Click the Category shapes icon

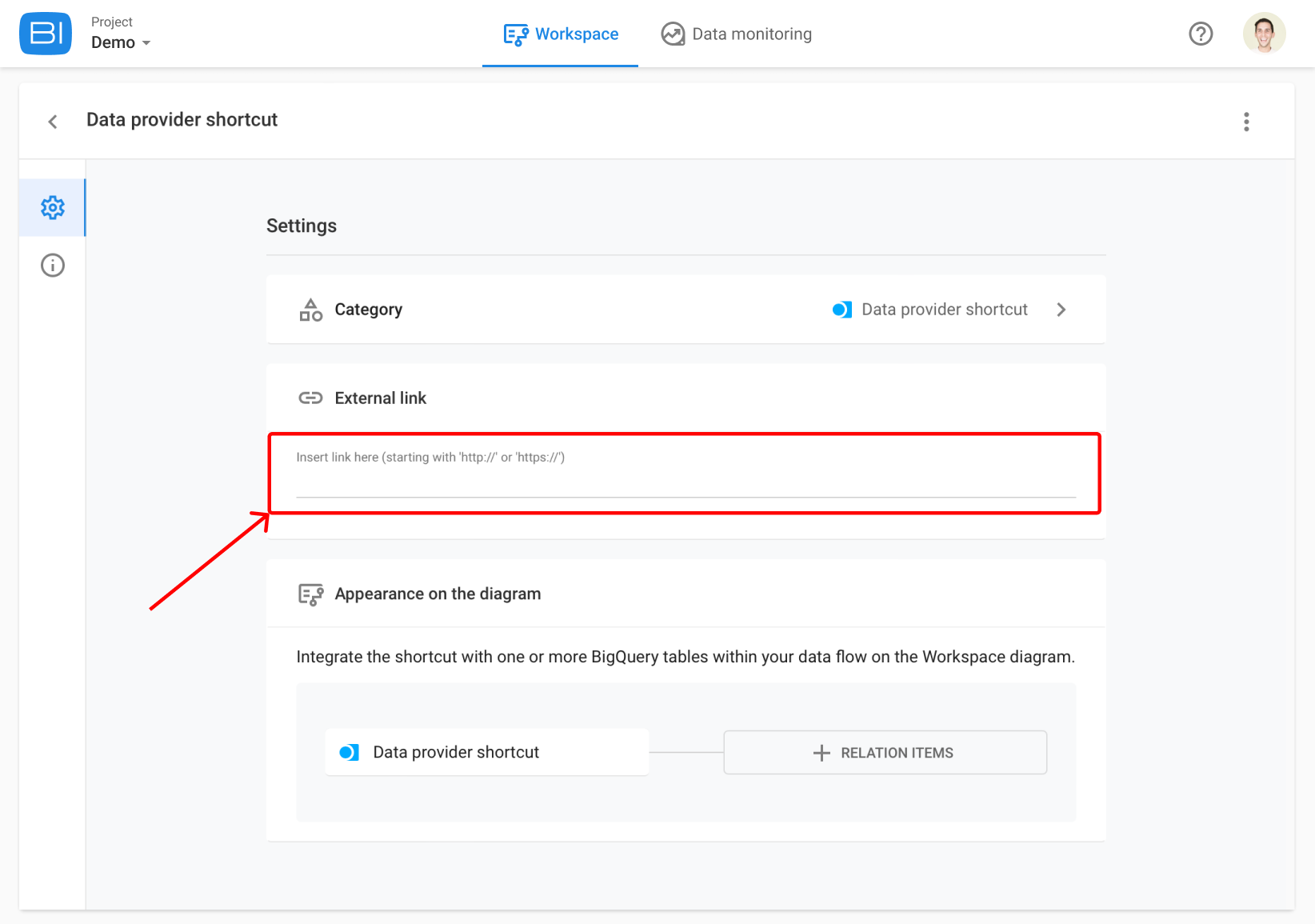pyautogui.click(x=310, y=310)
